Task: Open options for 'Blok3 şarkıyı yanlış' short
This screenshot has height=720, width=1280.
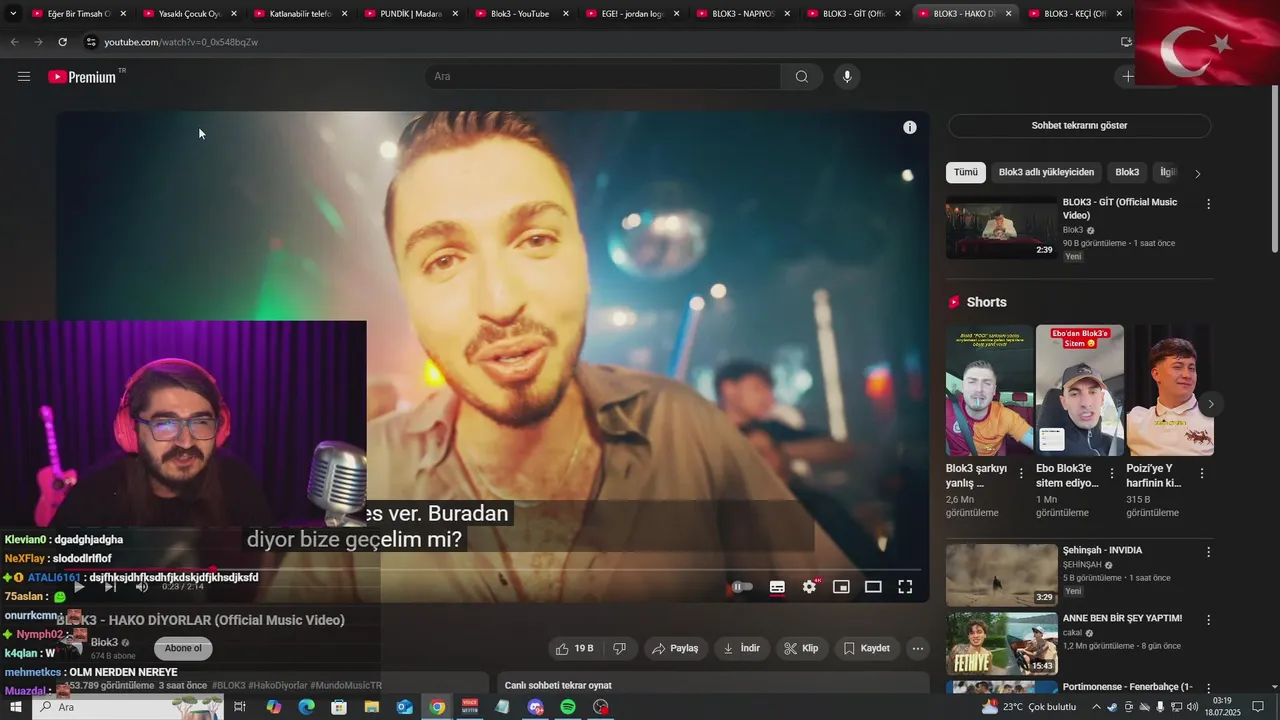Action: click(x=1021, y=474)
